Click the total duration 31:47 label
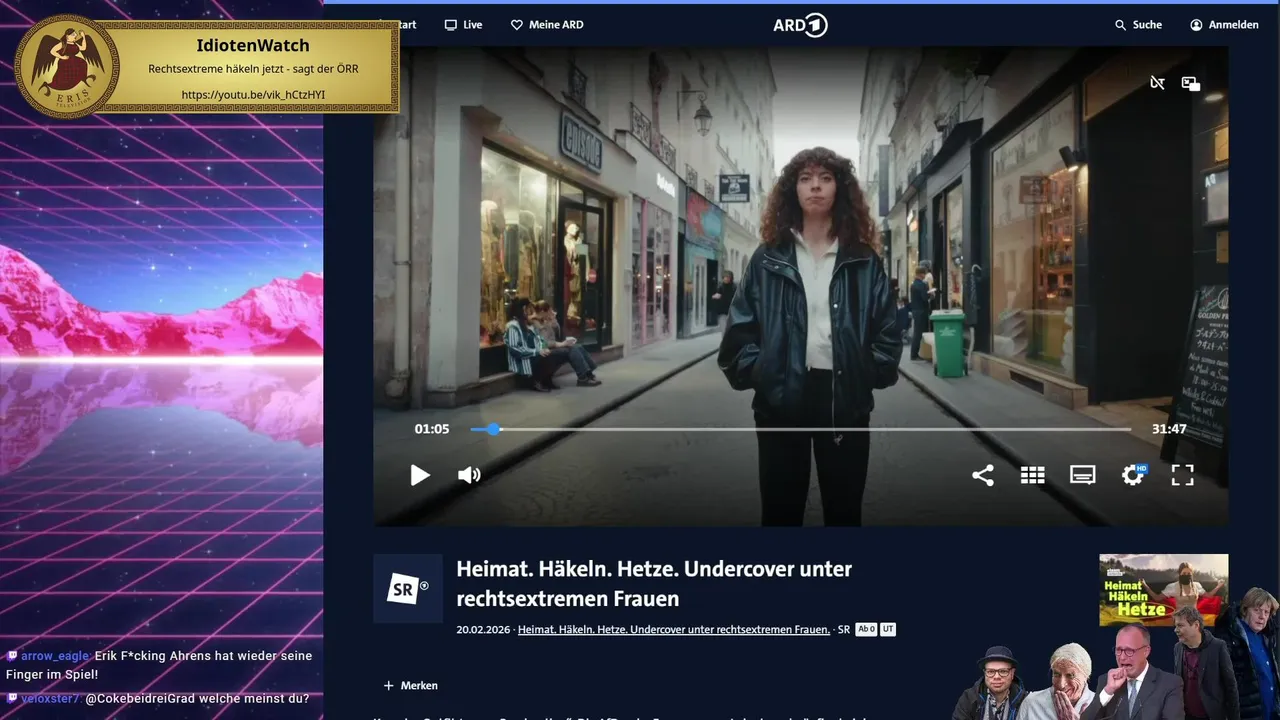1280x720 pixels. [x=1169, y=429]
